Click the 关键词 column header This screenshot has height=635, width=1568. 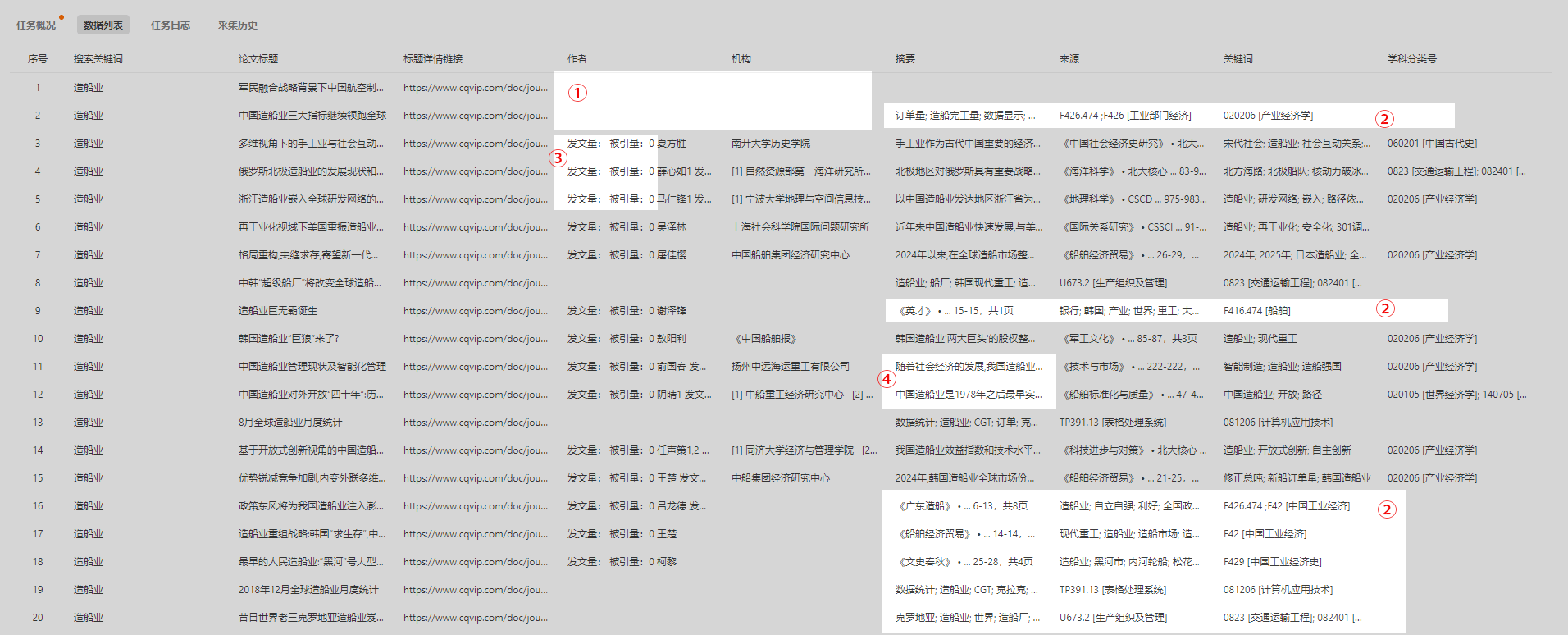(x=1238, y=59)
